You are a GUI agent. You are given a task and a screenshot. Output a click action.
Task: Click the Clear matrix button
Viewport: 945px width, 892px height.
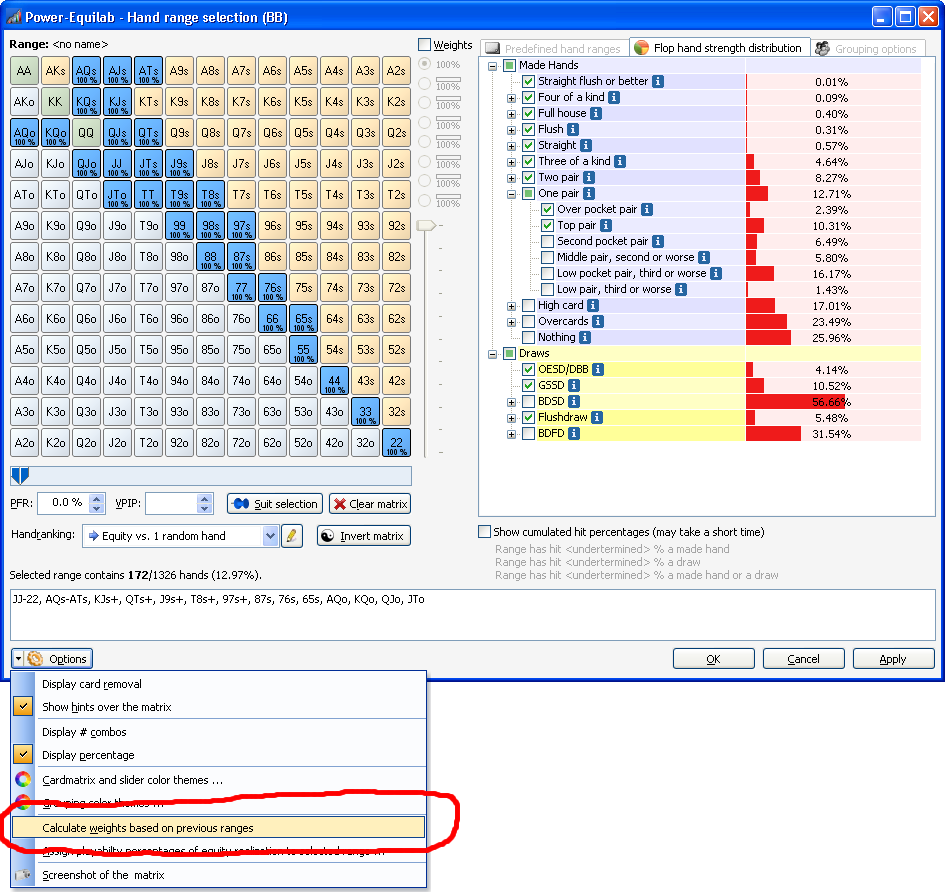coord(370,504)
